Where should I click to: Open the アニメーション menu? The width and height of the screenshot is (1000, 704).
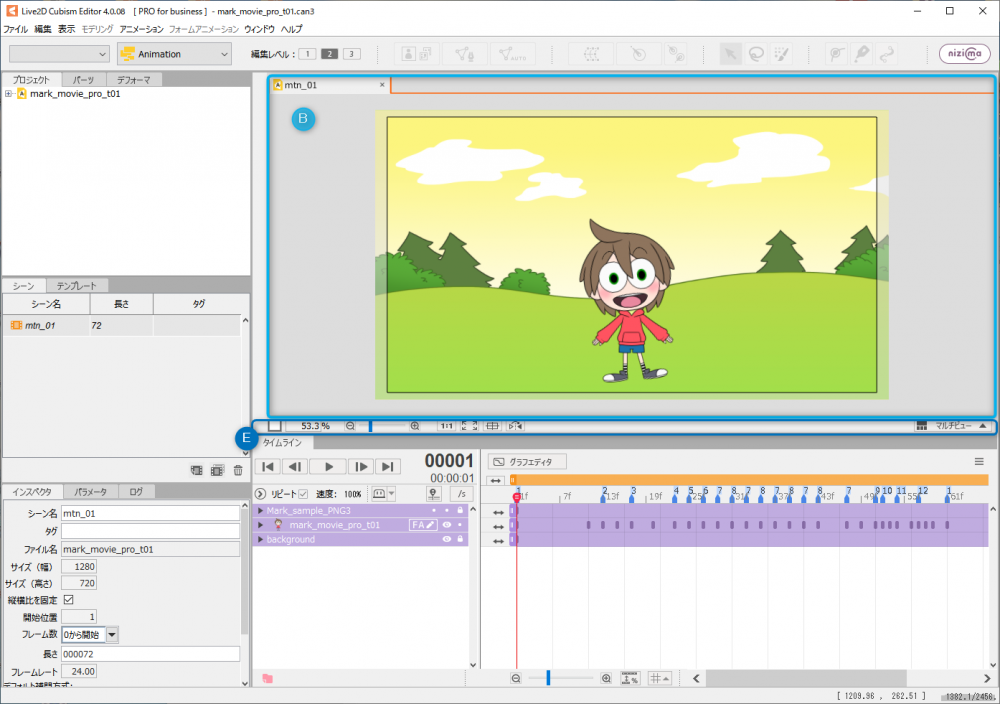[142, 29]
